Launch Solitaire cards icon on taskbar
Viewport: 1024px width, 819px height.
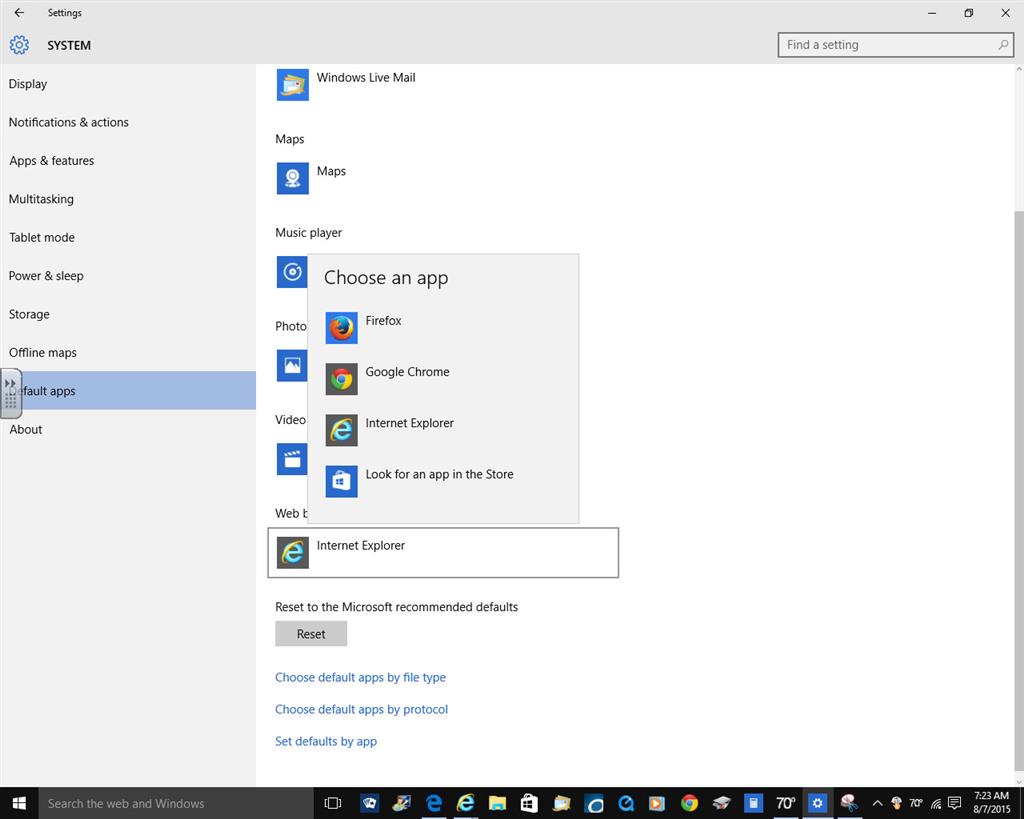coord(370,803)
